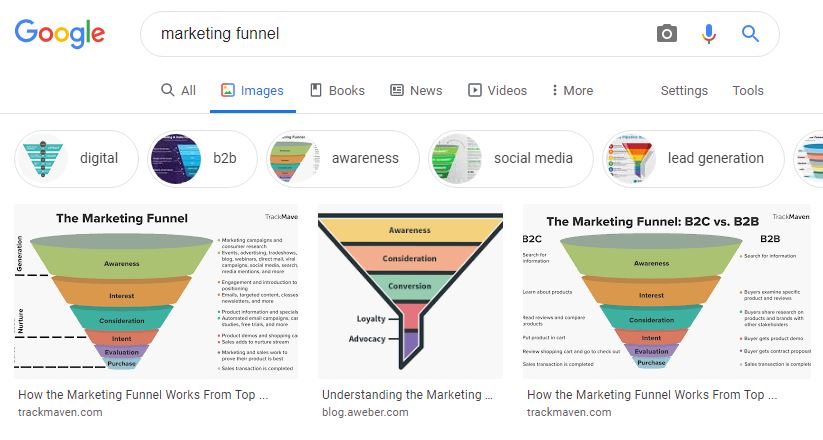Click the search by image camera icon
This screenshot has width=823, height=440.
667,34
